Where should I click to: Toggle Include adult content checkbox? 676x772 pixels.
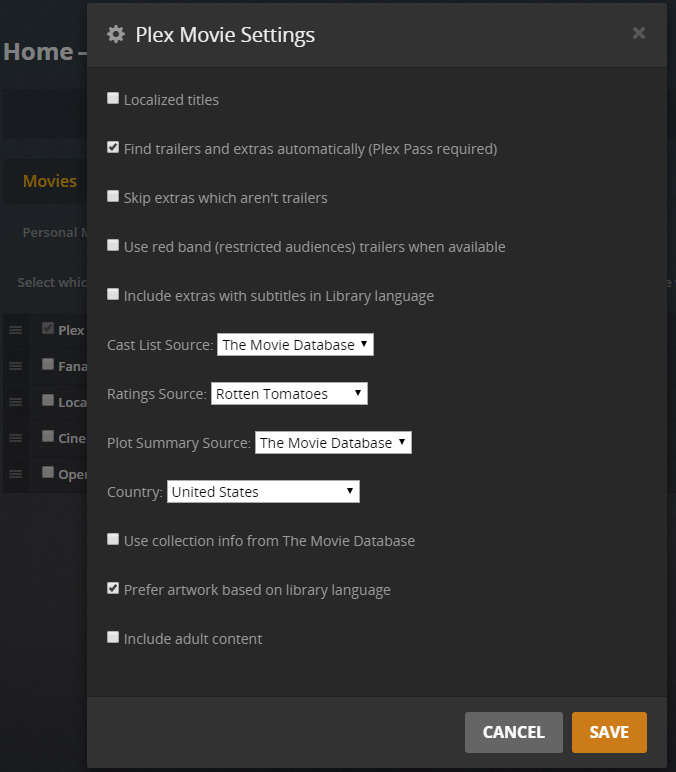coord(113,638)
